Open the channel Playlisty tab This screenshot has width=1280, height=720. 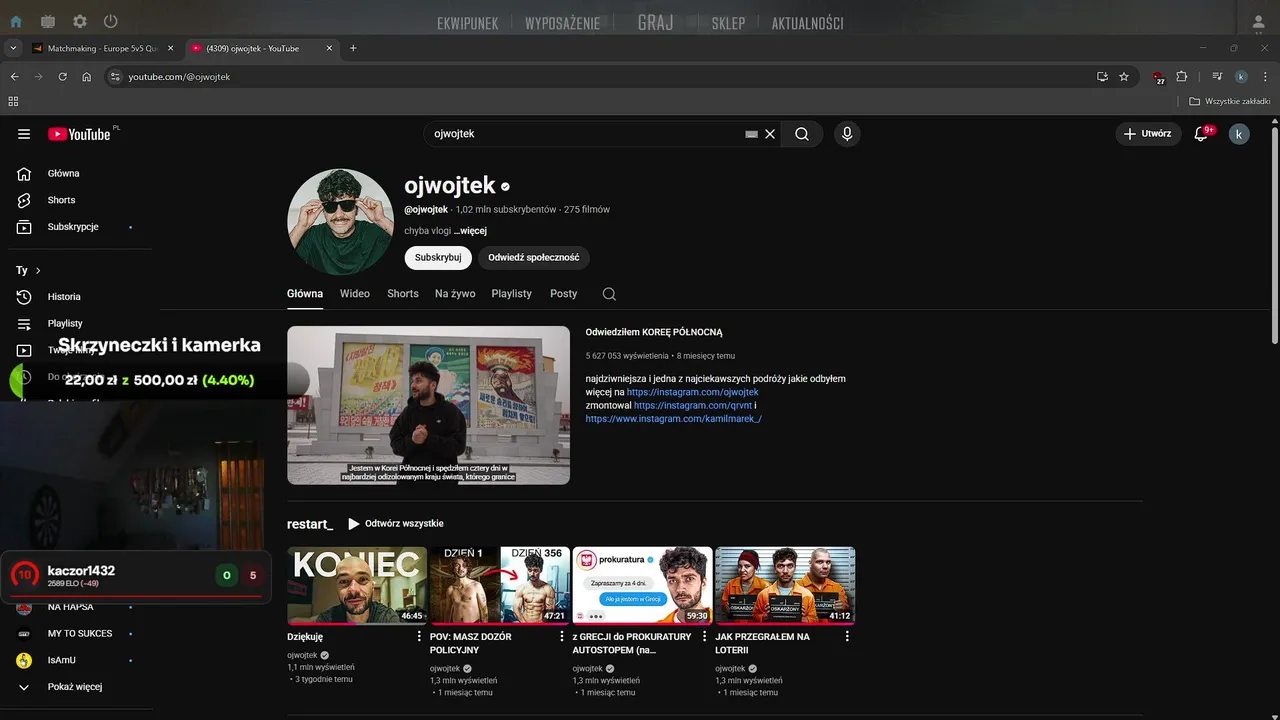512,294
